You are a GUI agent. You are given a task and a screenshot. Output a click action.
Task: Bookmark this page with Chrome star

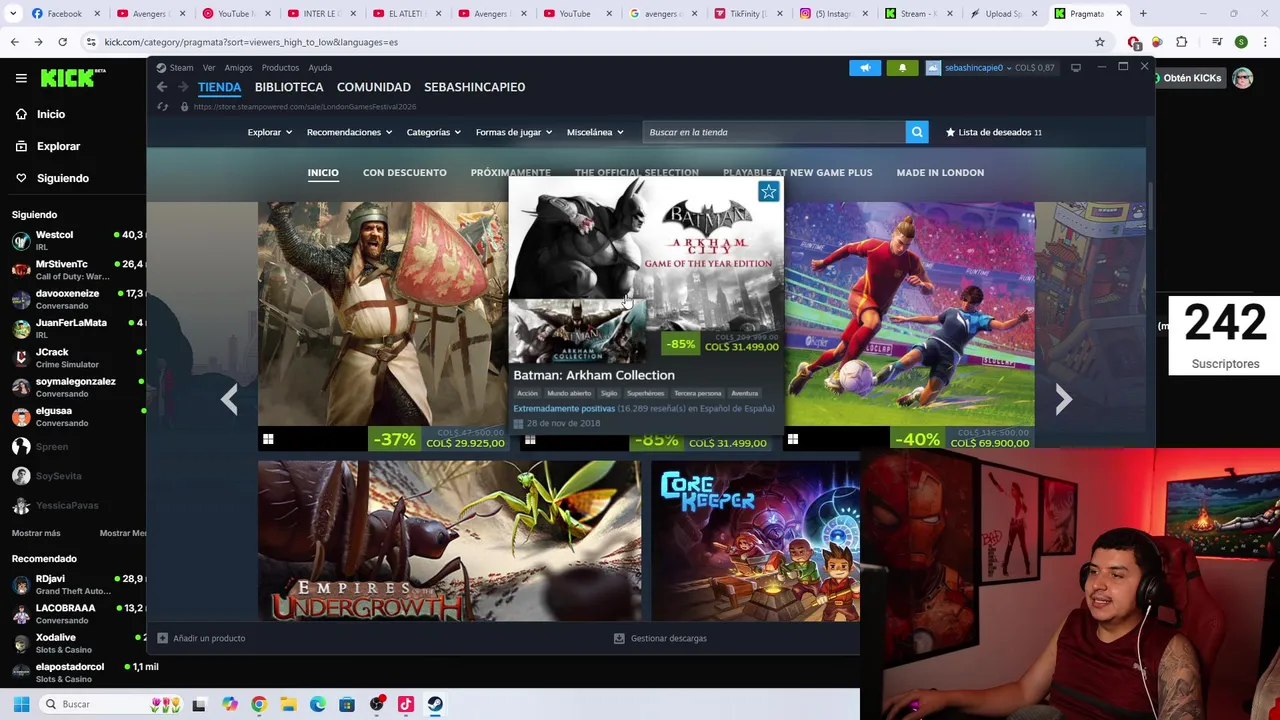[x=1100, y=42]
